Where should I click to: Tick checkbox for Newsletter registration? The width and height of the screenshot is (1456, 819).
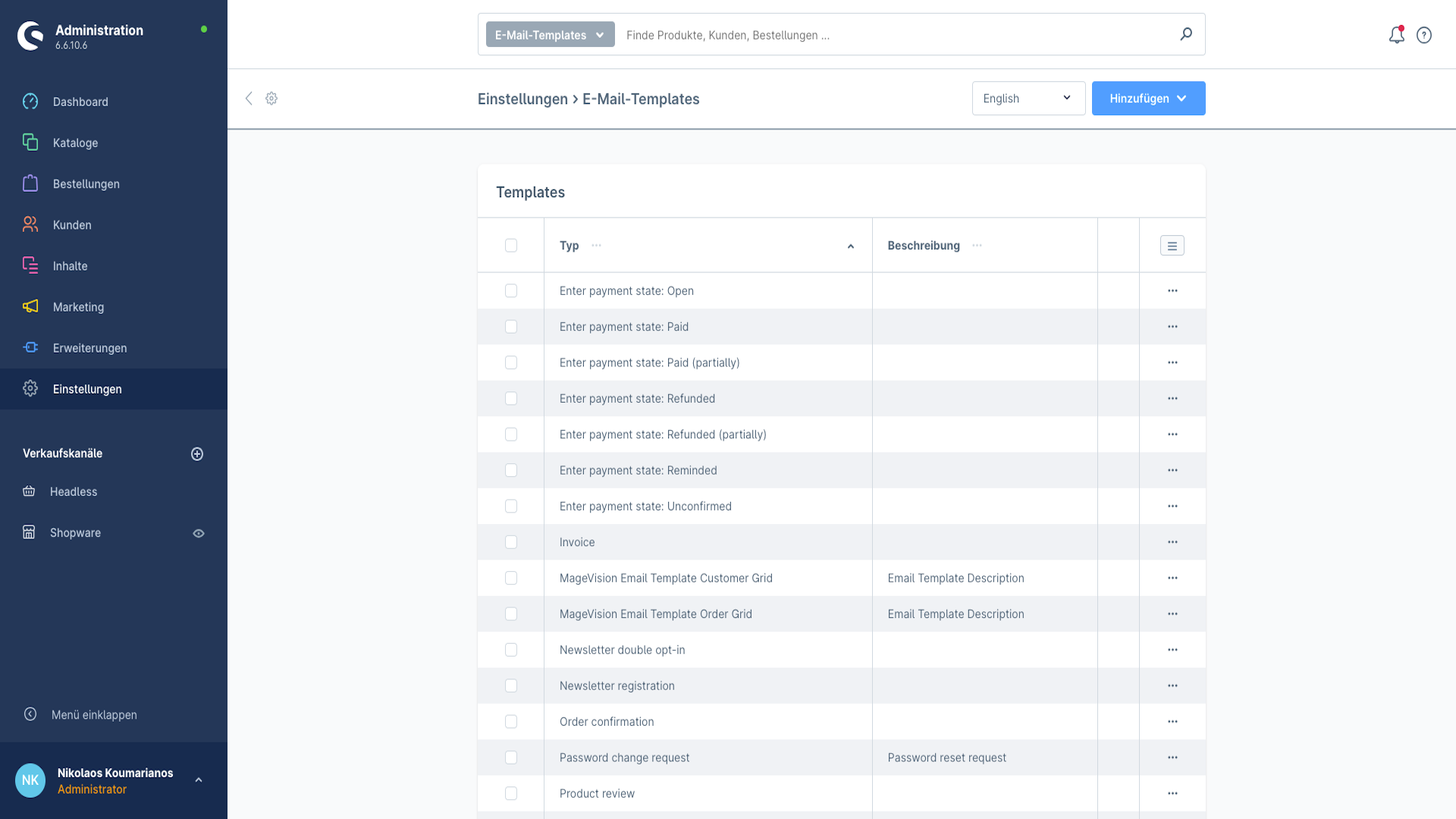point(511,686)
